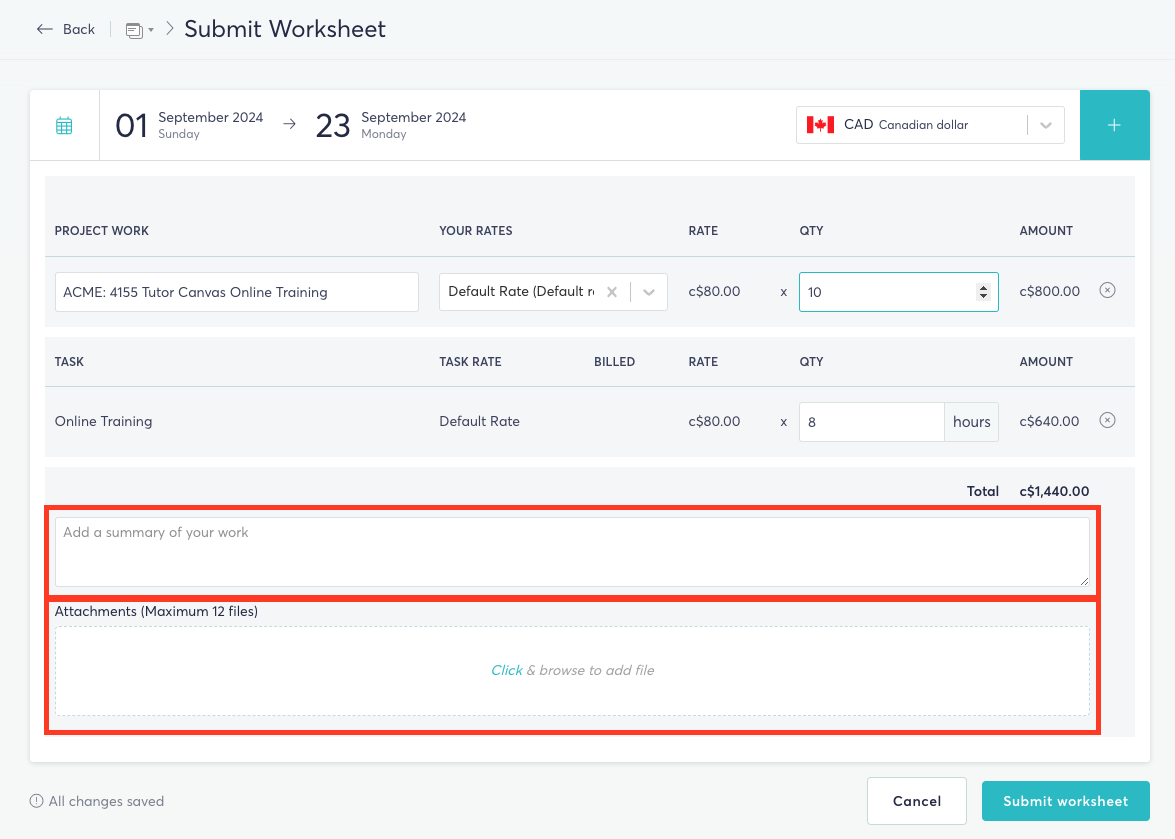Click the Canadian flag icon
1175x839 pixels.
click(x=818, y=124)
